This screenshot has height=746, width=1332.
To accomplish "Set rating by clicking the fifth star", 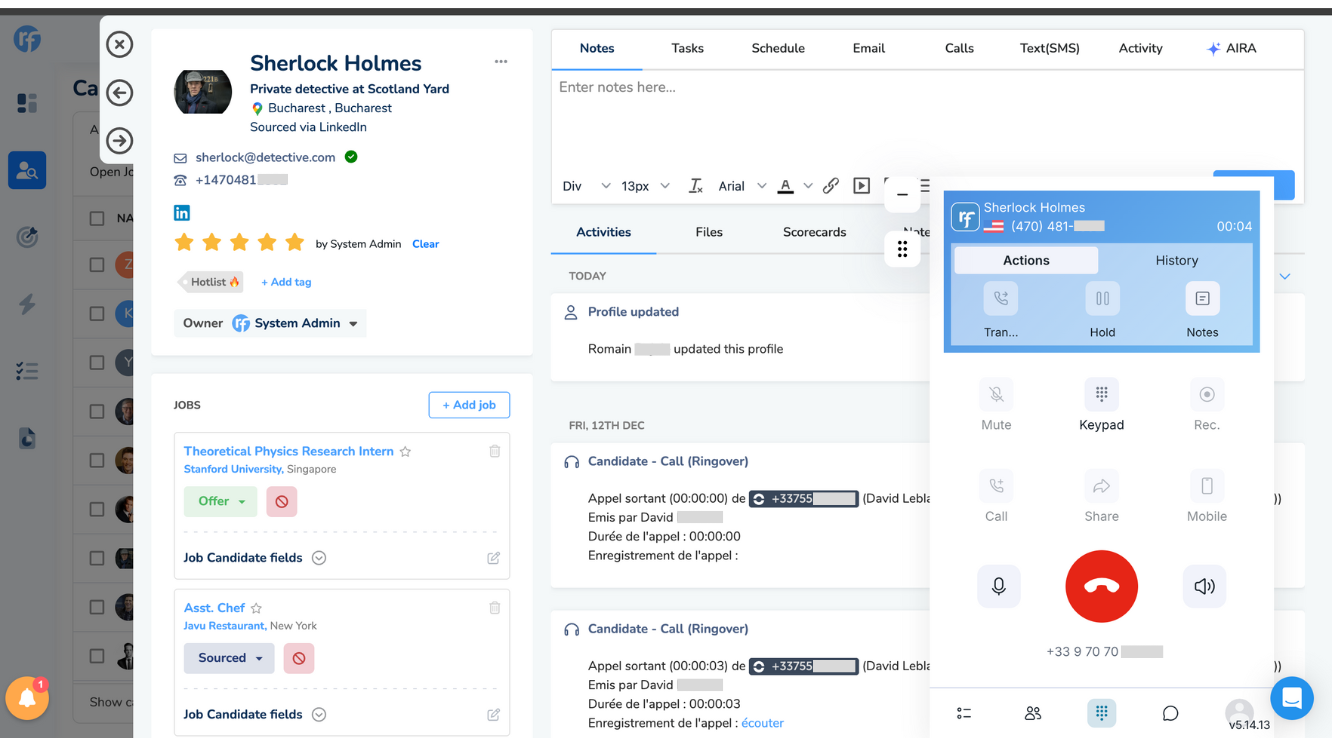I will pyautogui.click(x=294, y=243).
